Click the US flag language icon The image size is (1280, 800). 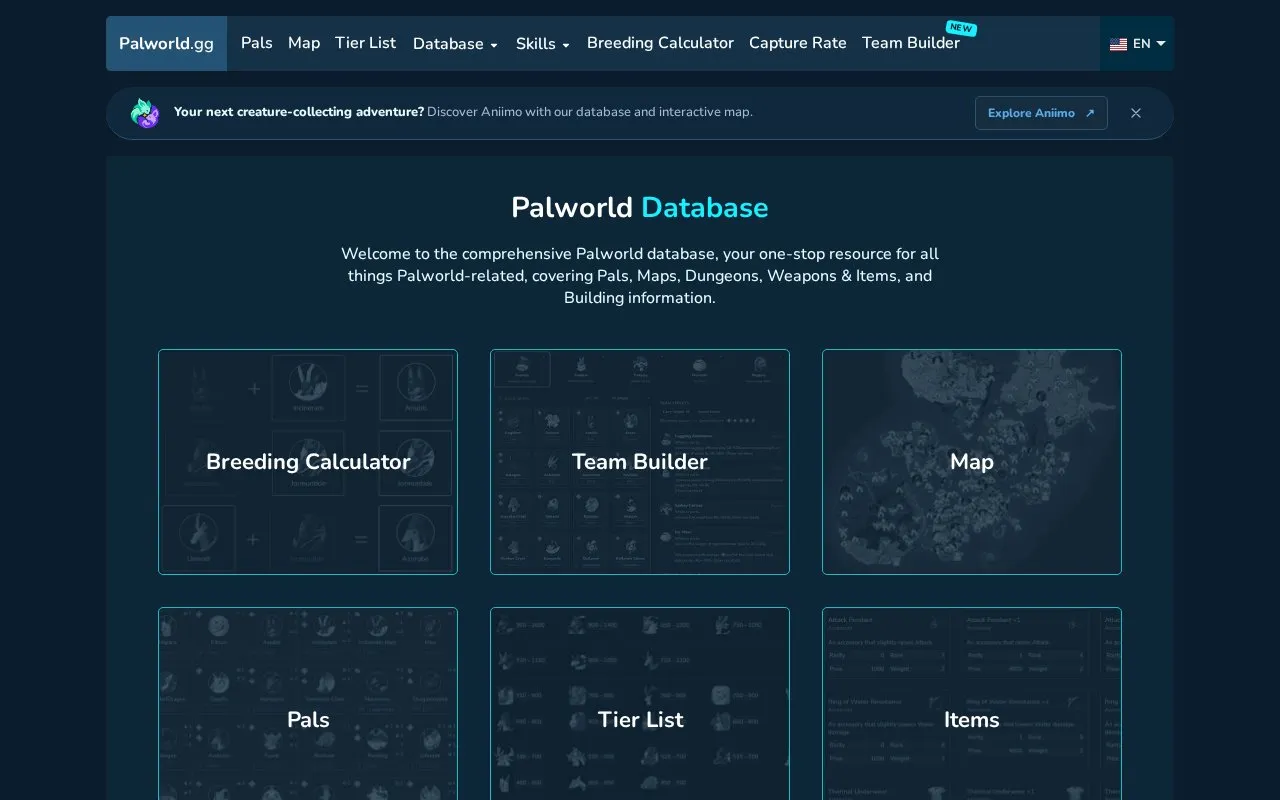(x=1118, y=44)
